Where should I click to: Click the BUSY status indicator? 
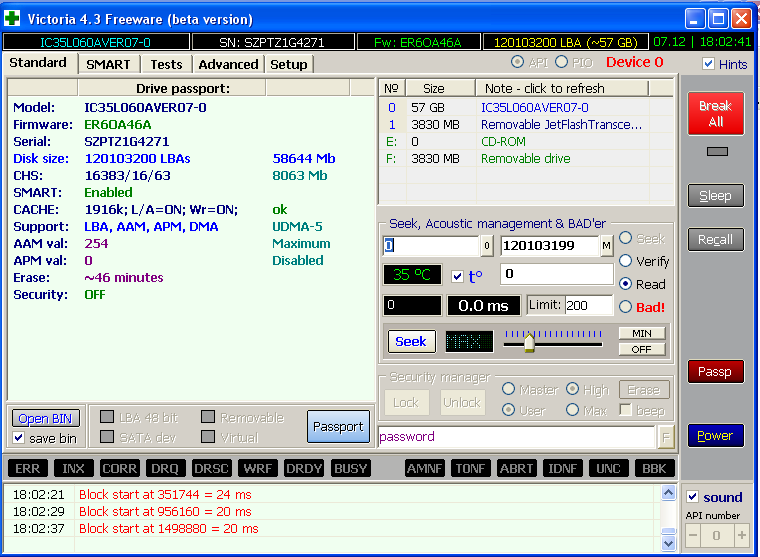tap(350, 469)
